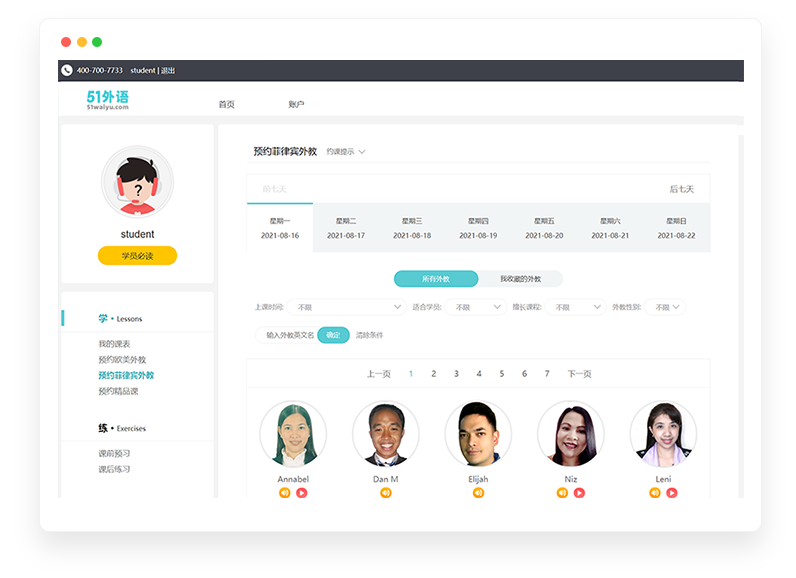796x578 pixels.
Task: Play Niz's red video introduction icon
Action: coord(579,492)
